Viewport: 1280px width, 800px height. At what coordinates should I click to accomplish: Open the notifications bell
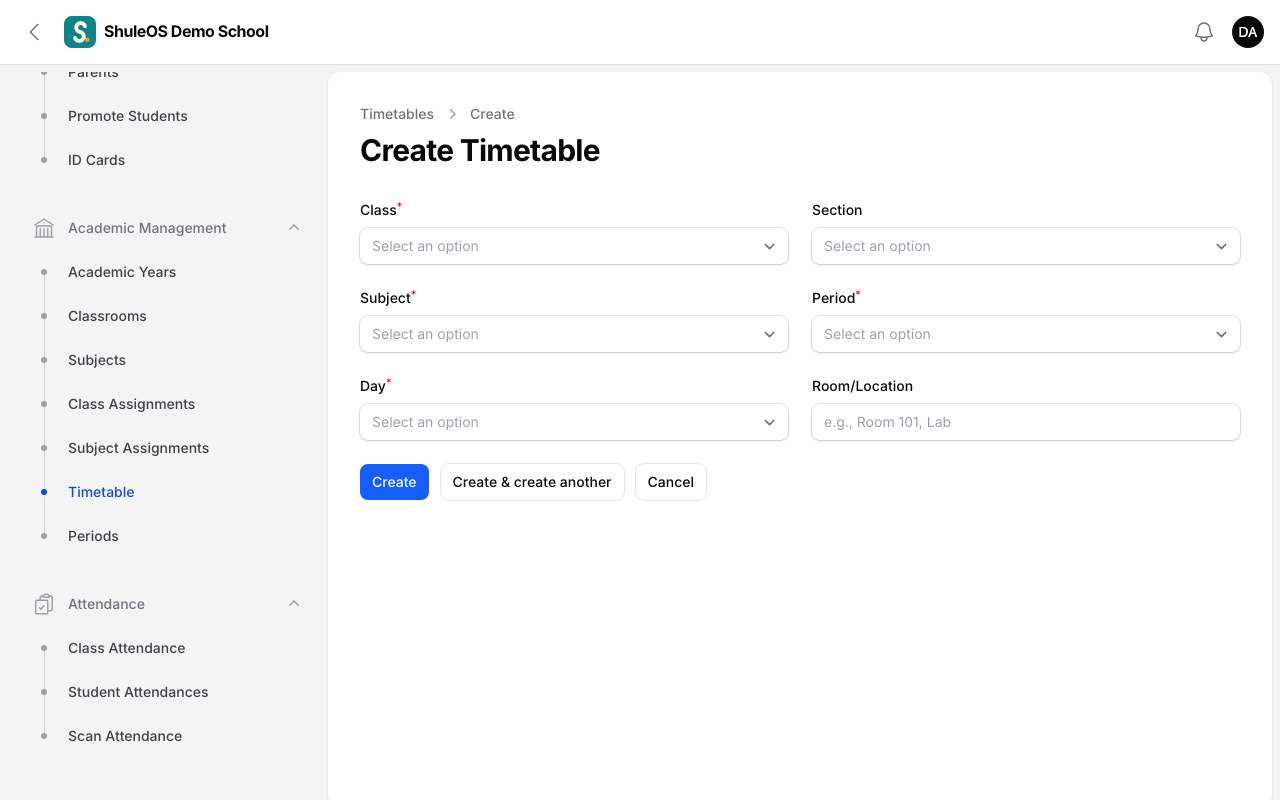click(1204, 32)
